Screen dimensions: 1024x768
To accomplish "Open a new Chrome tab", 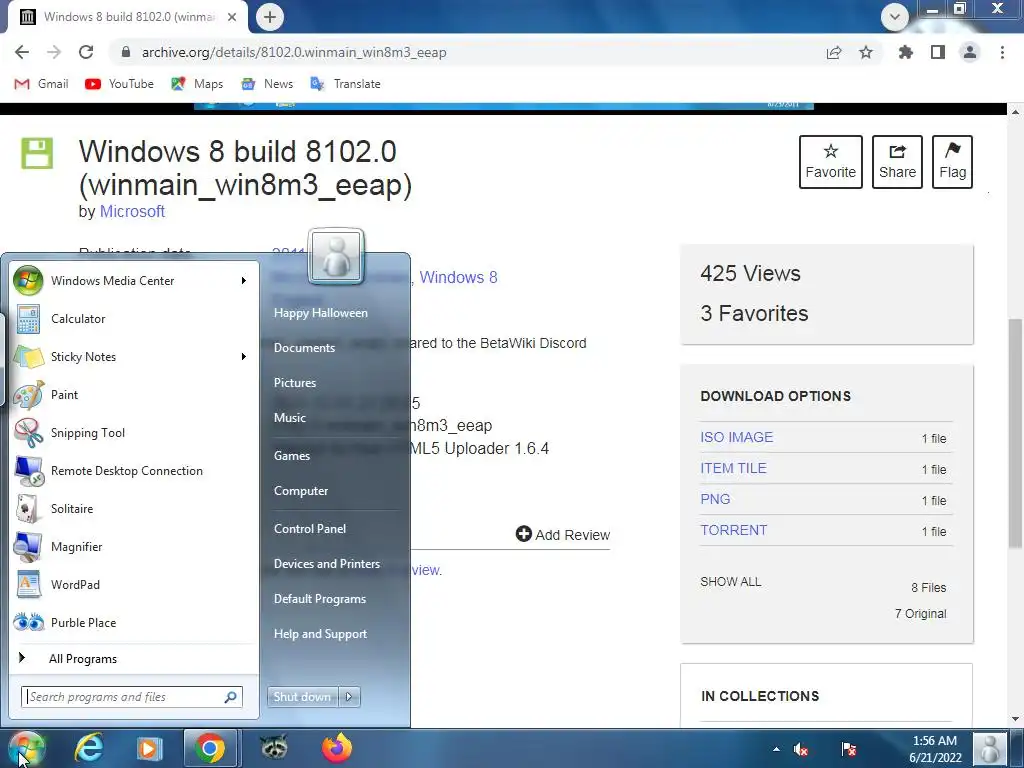I will point(270,17).
